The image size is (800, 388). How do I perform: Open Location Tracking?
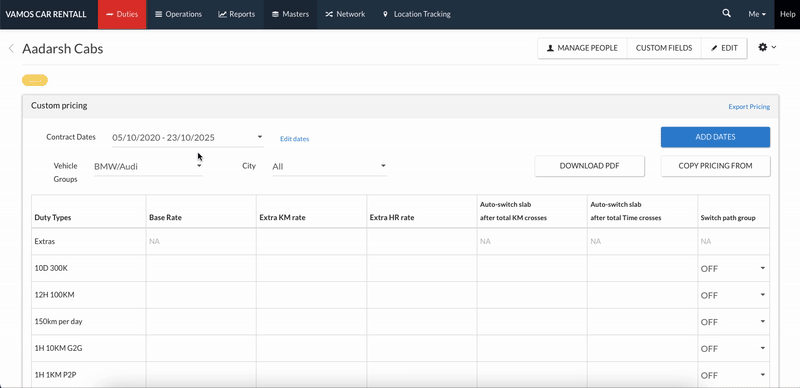[x=417, y=14]
